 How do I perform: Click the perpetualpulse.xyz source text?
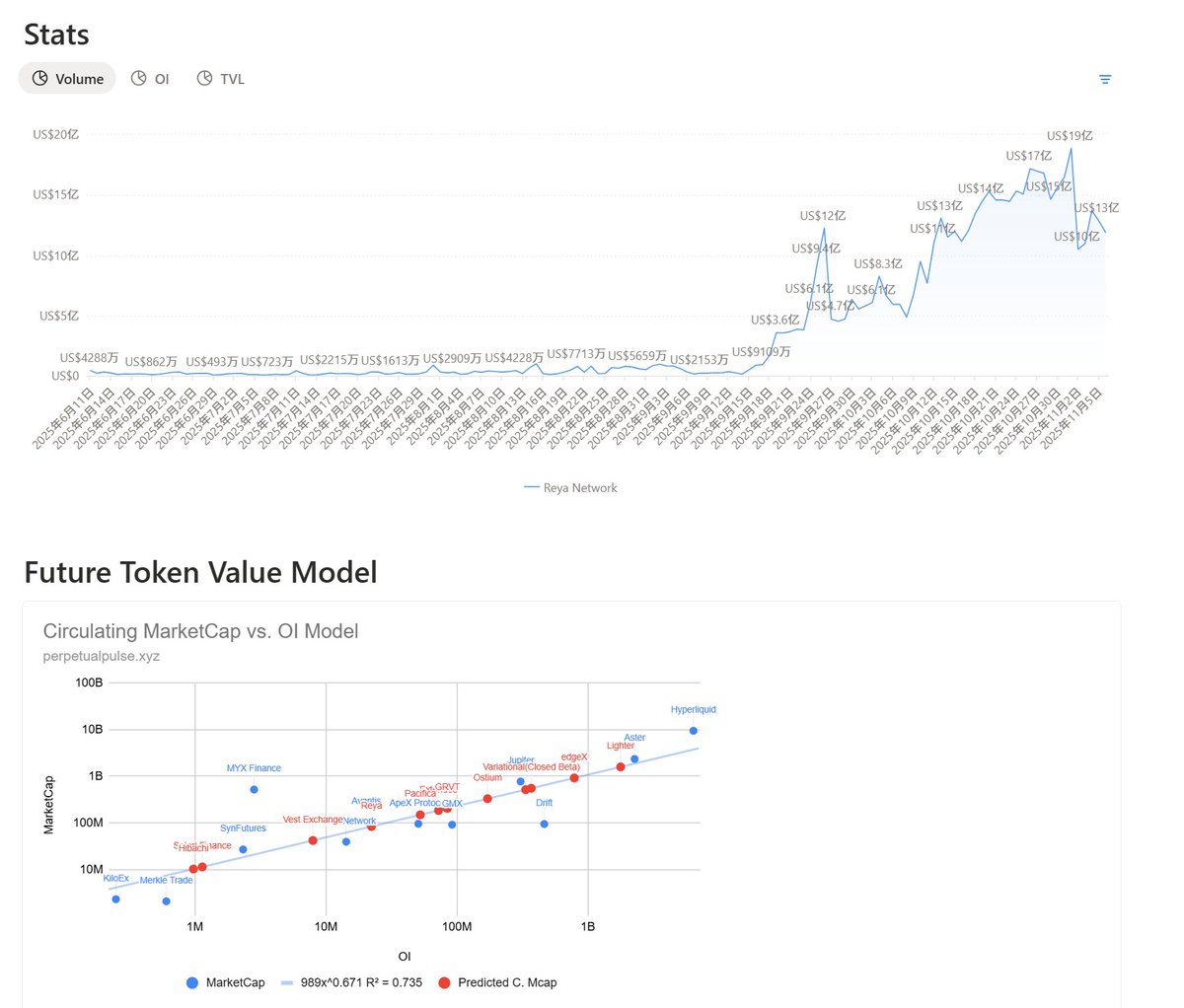(101, 656)
